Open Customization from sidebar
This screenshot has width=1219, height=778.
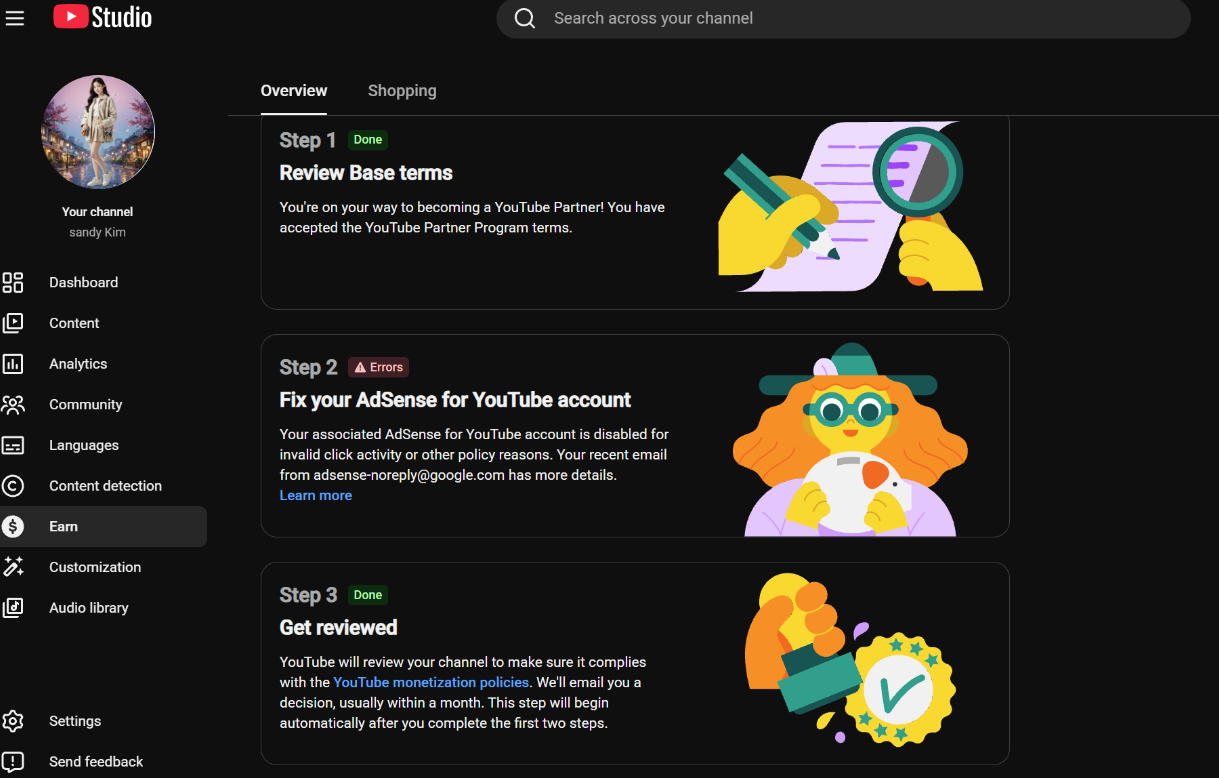104,567
